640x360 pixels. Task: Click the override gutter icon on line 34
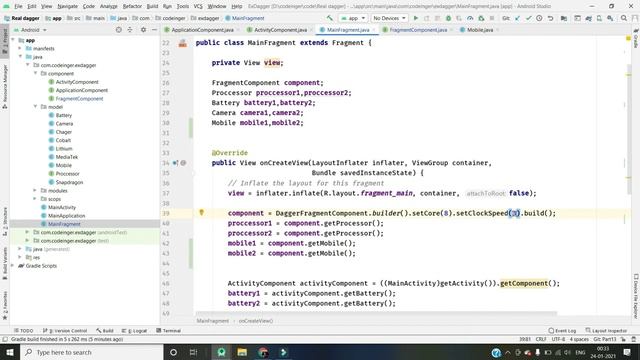tap(175, 163)
